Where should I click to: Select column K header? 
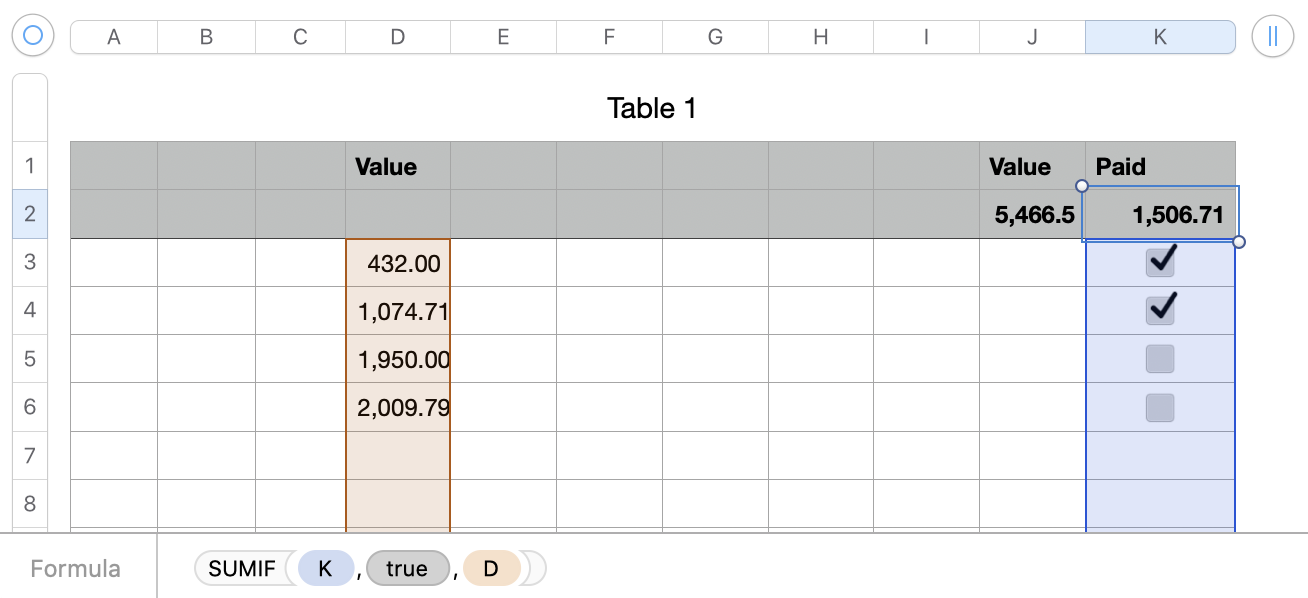point(1159,37)
